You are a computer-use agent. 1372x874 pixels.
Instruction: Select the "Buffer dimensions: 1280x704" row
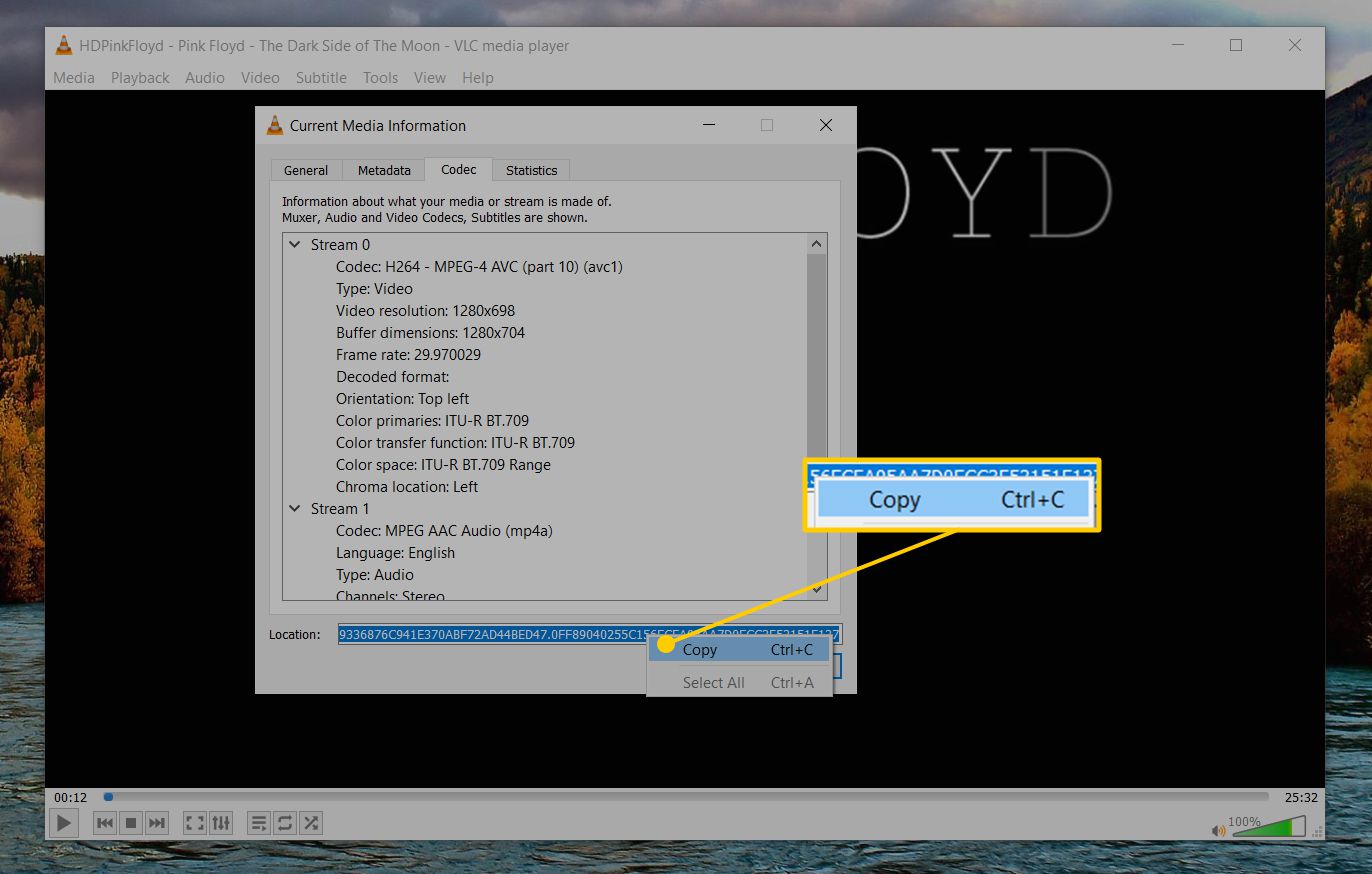click(430, 332)
